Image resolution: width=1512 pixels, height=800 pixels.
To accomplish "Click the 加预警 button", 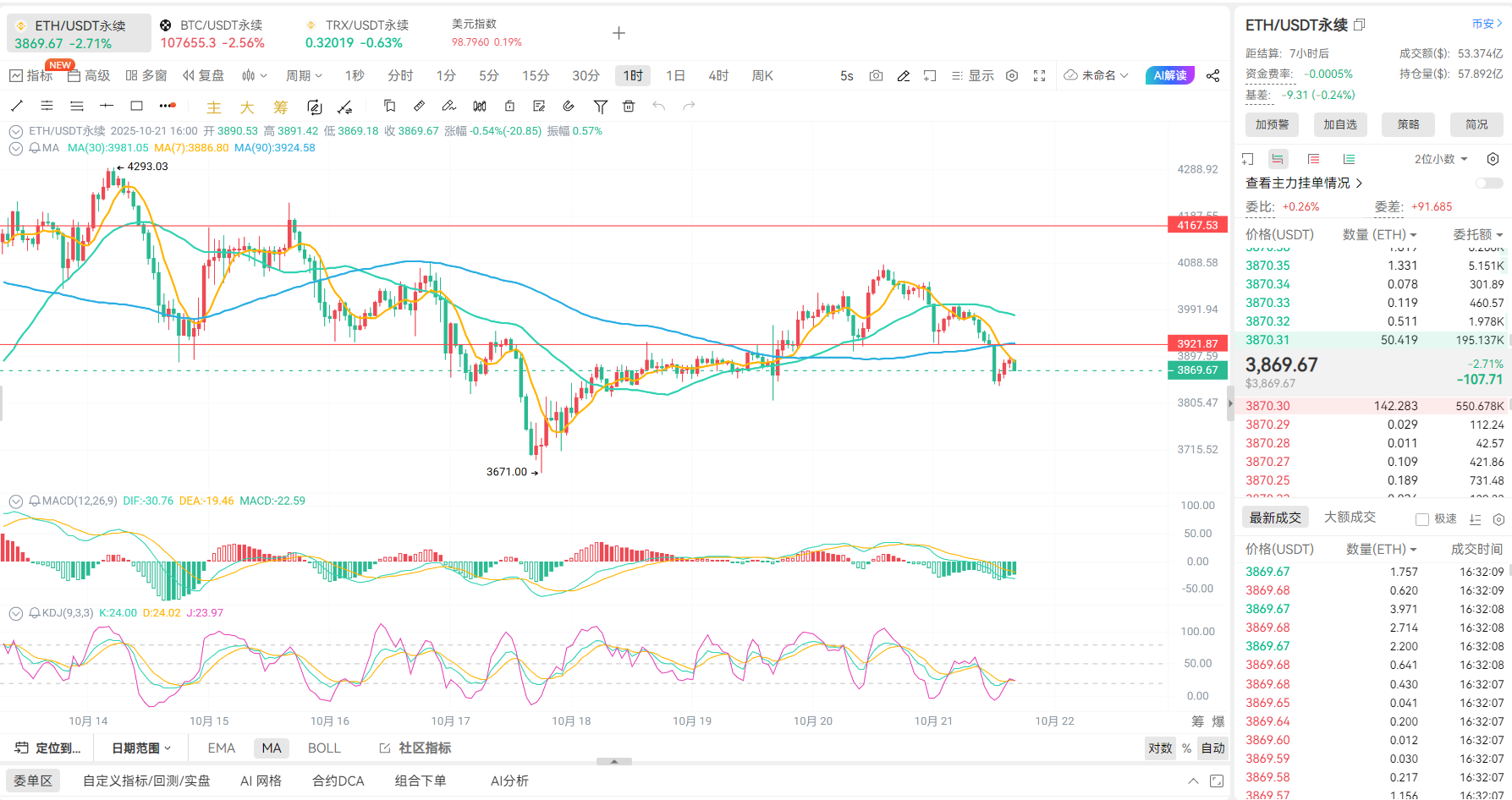I will click(1272, 124).
